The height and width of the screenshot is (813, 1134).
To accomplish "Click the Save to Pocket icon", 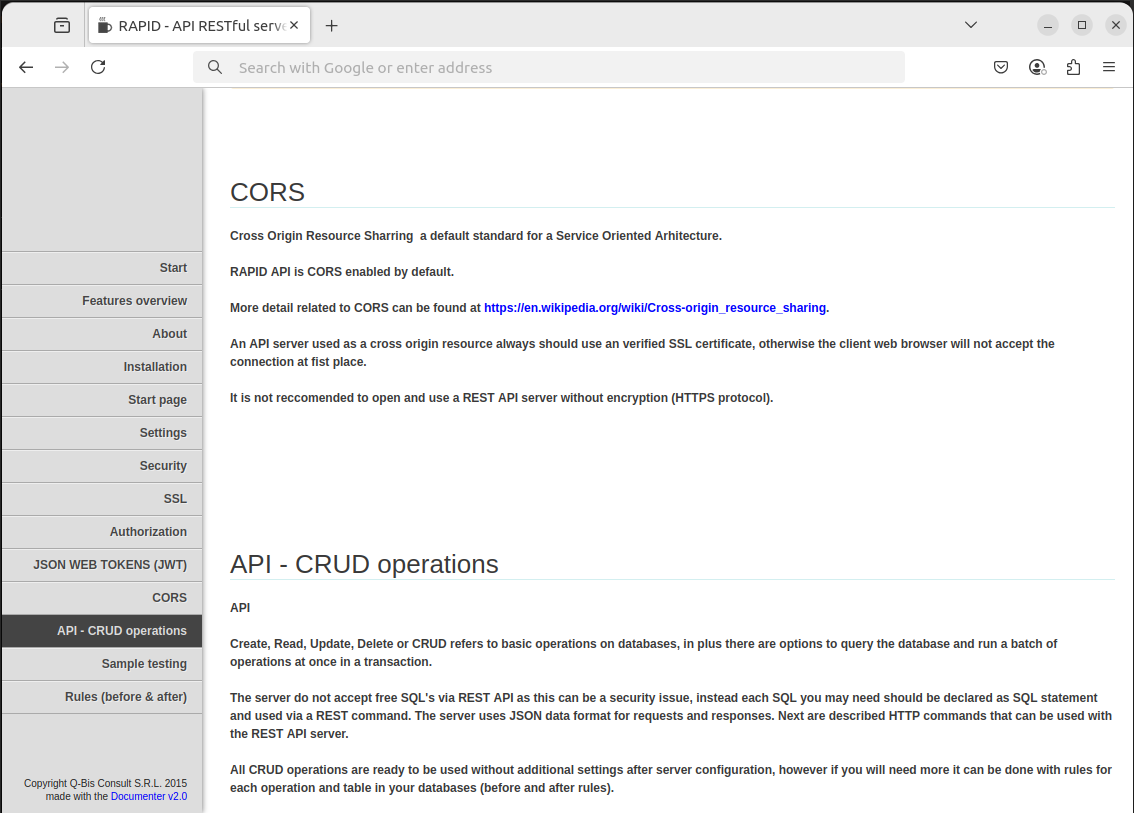I will 1001,67.
